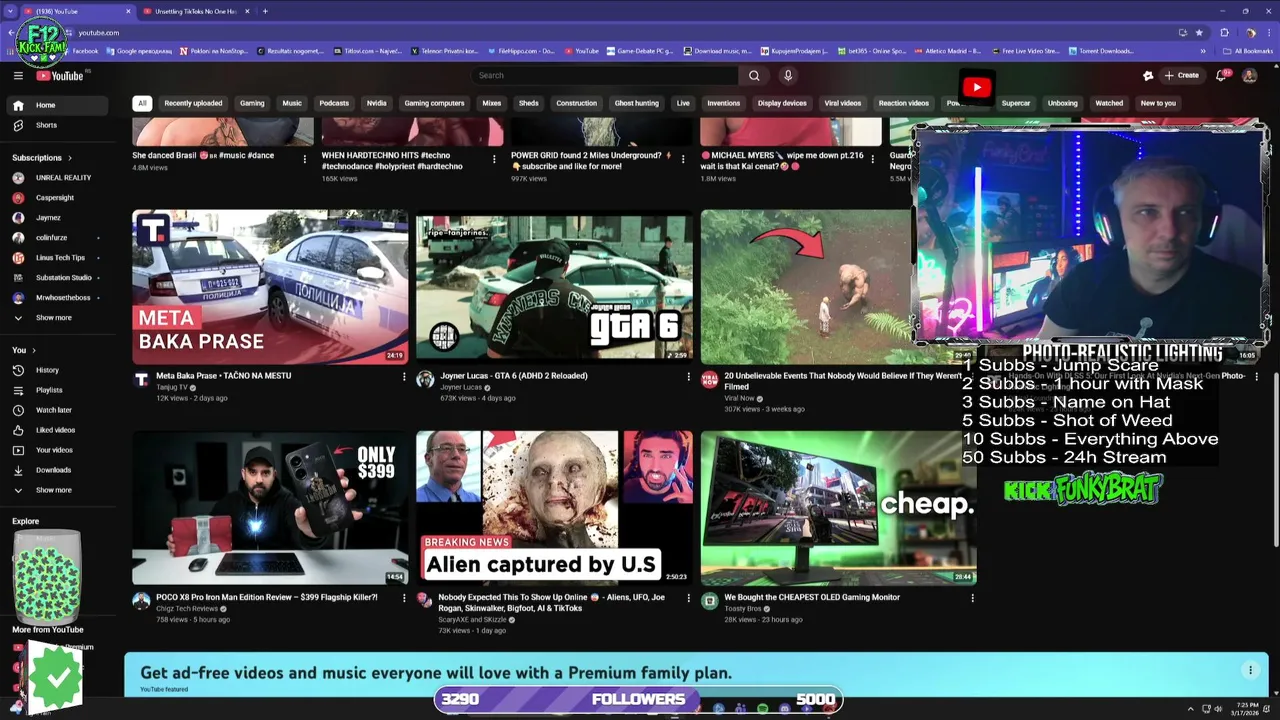Image resolution: width=1280 pixels, height=720 pixels.
Task: Open Shorts in the sidebar
Action: pyautogui.click(x=58, y=125)
